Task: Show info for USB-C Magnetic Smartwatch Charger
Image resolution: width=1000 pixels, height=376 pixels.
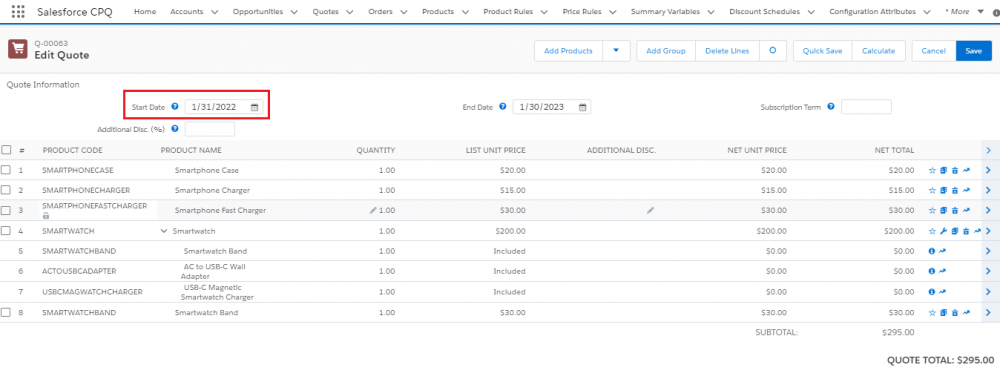Action: (932, 291)
